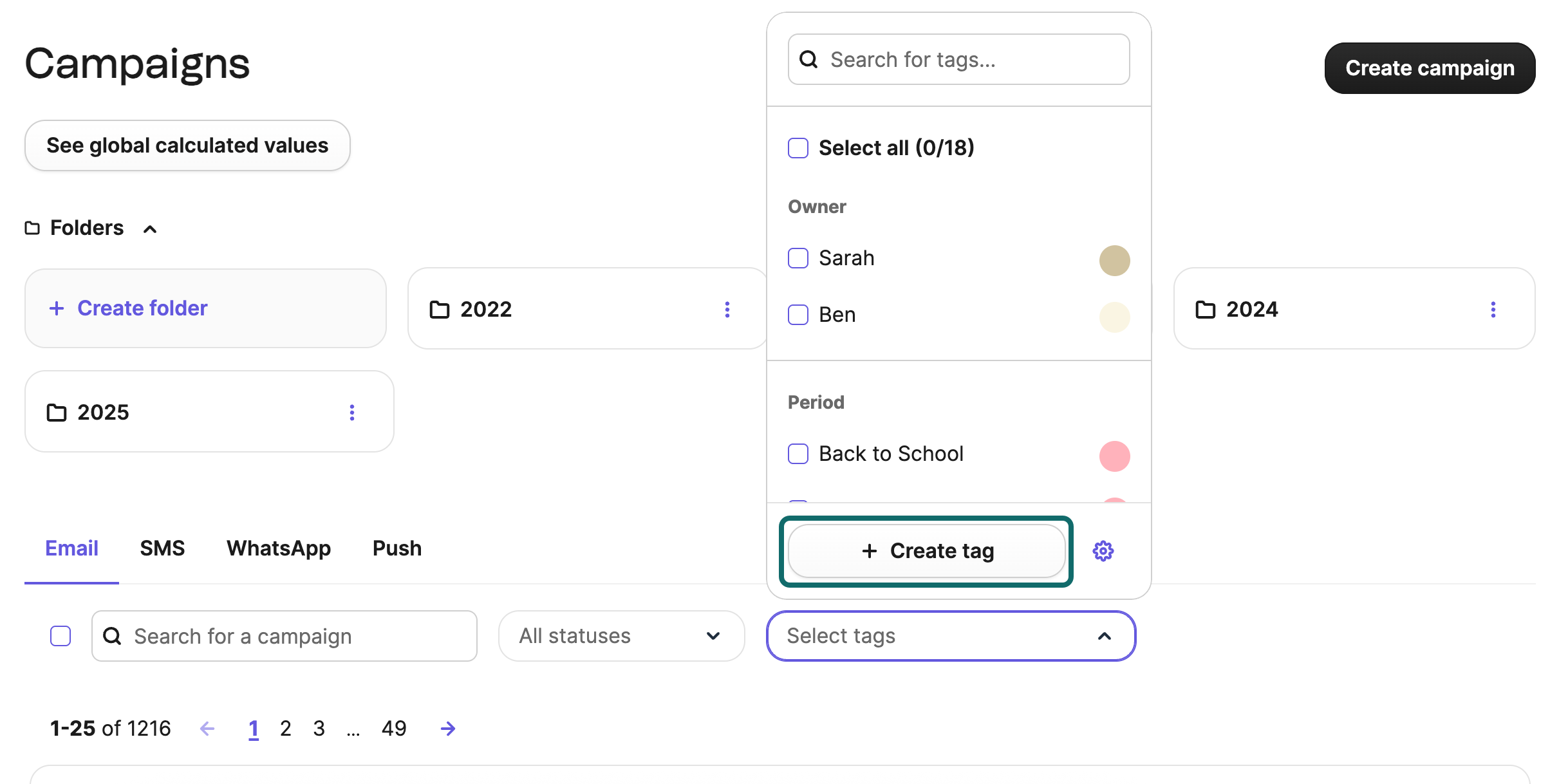This screenshot has width=1559, height=784.
Task: Open the 2025 folder options menu
Action: (x=352, y=412)
